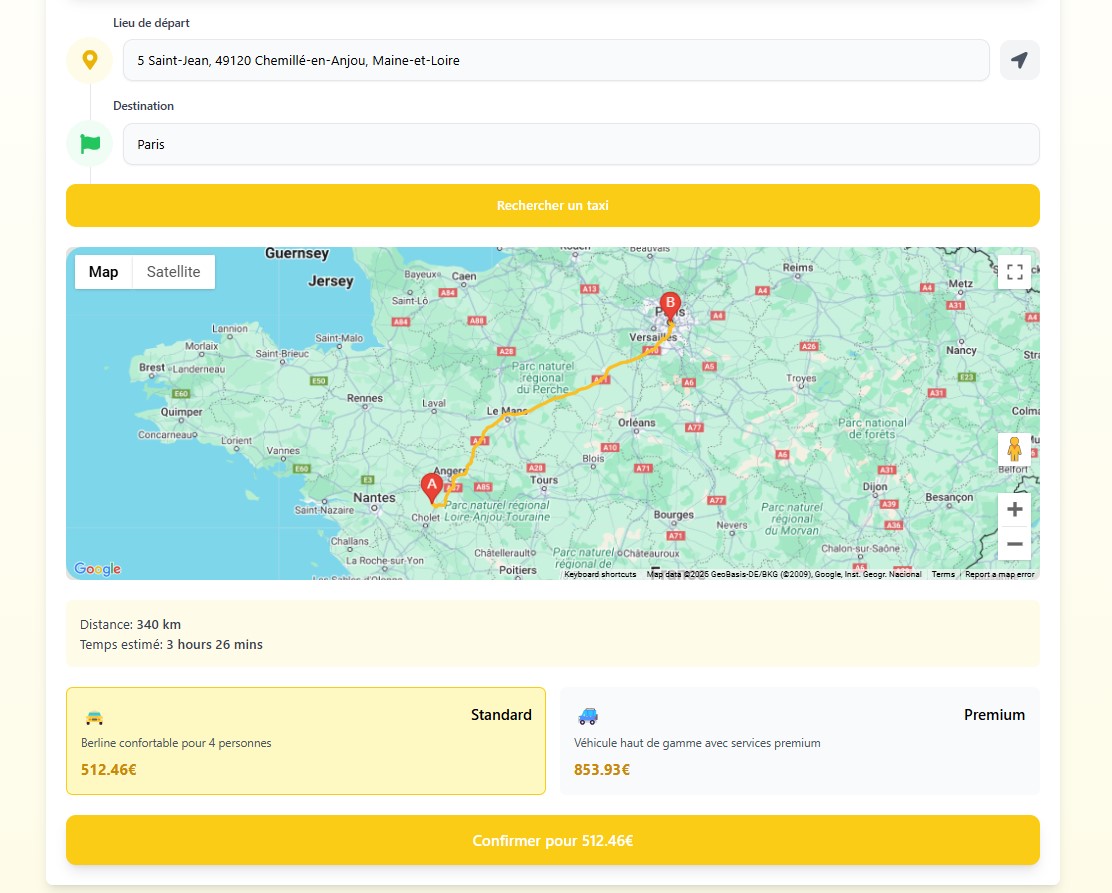Click red marker B at Paris
The width and height of the screenshot is (1112, 893).
coord(670,304)
